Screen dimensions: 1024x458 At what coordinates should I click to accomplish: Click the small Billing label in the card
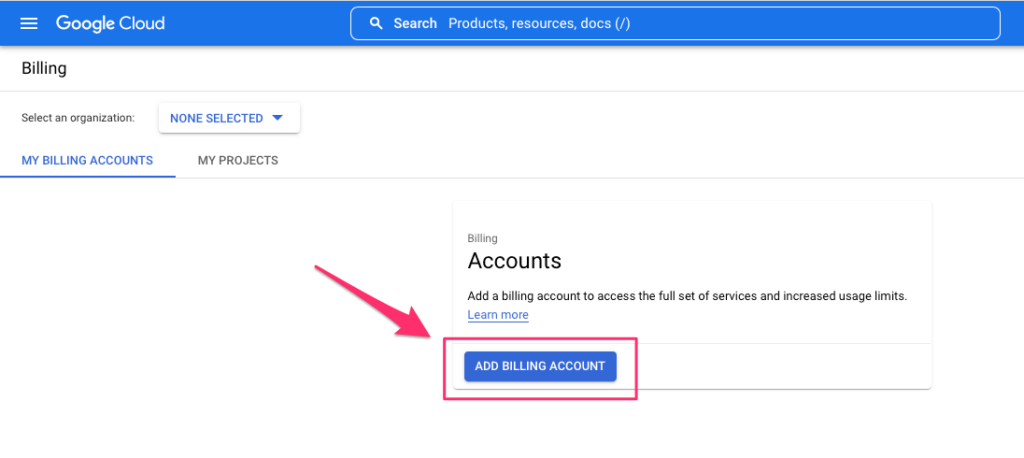[x=483, y=238]
